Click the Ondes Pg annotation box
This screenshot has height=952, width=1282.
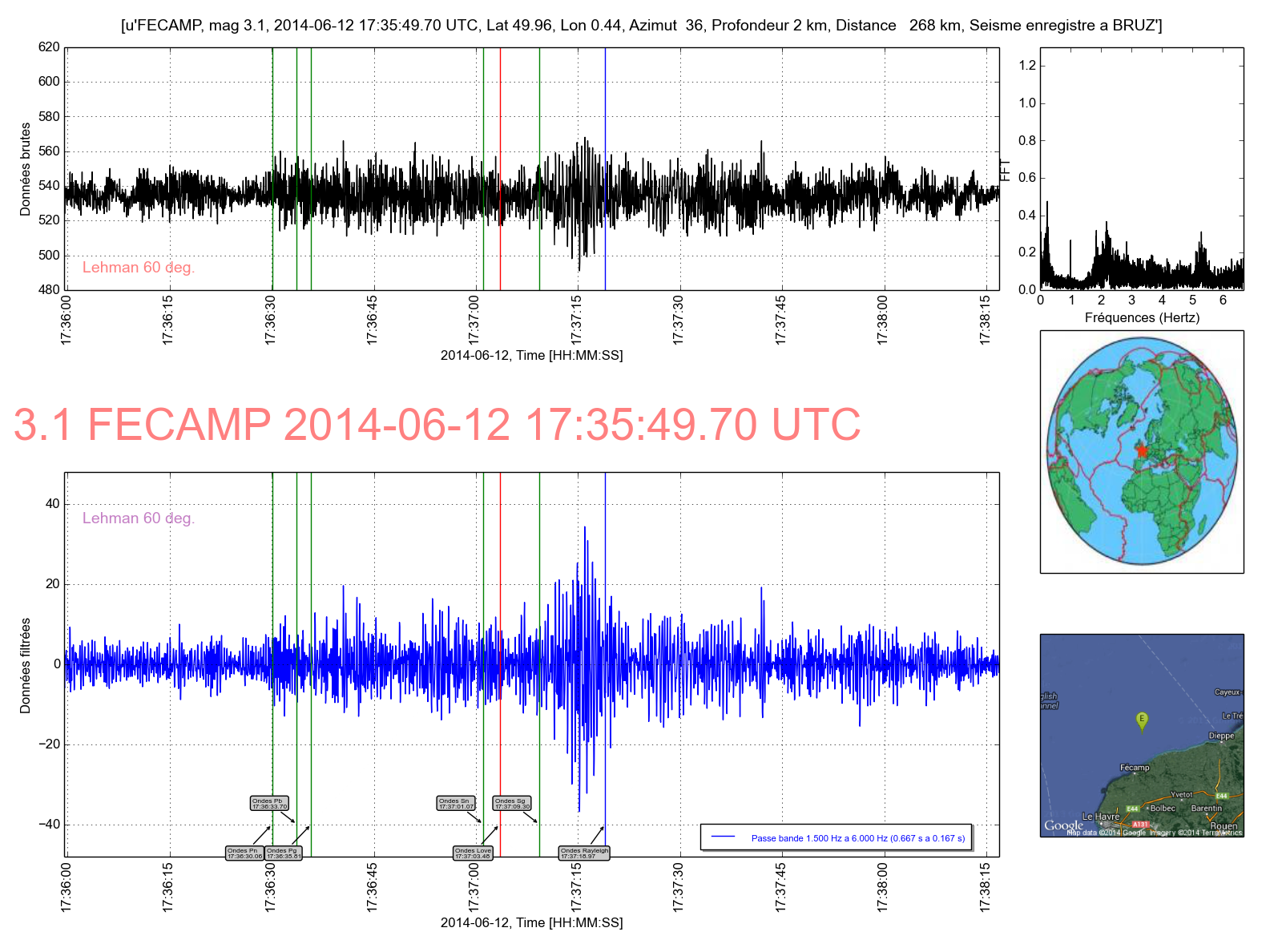point(284,853)
